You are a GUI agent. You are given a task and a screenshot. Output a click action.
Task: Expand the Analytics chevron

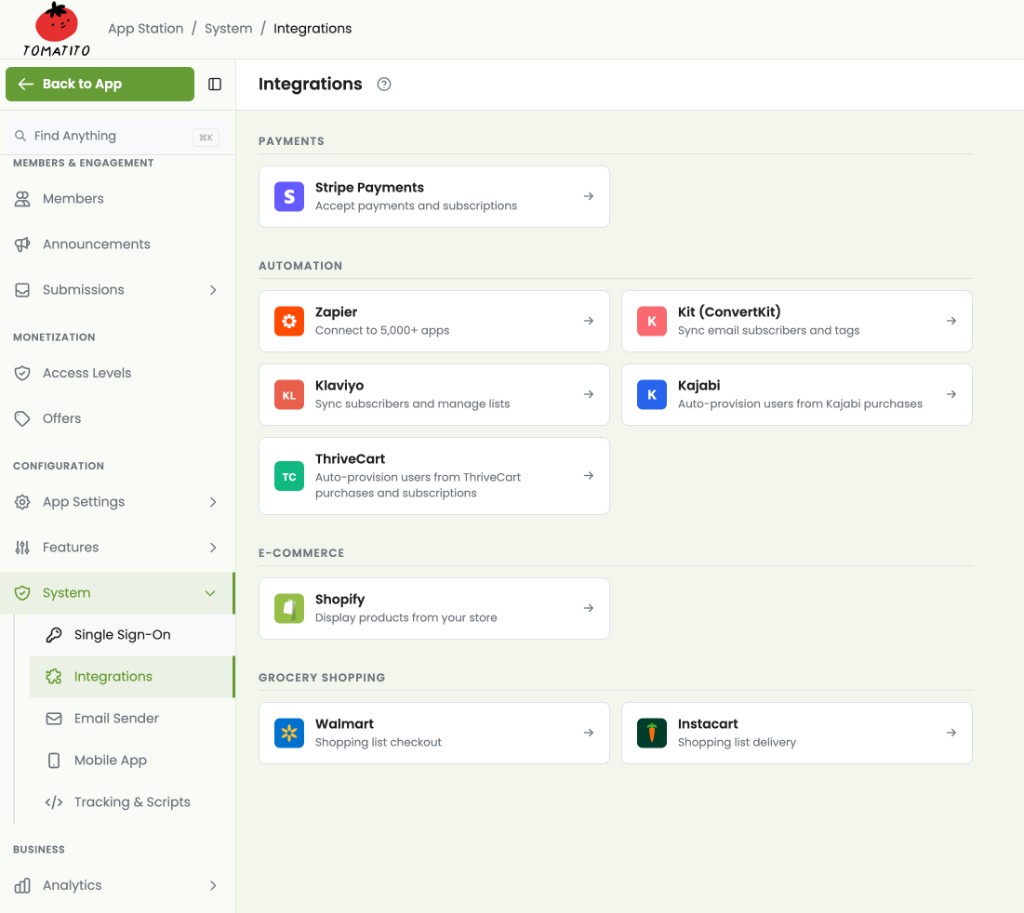tap(213, 886)
